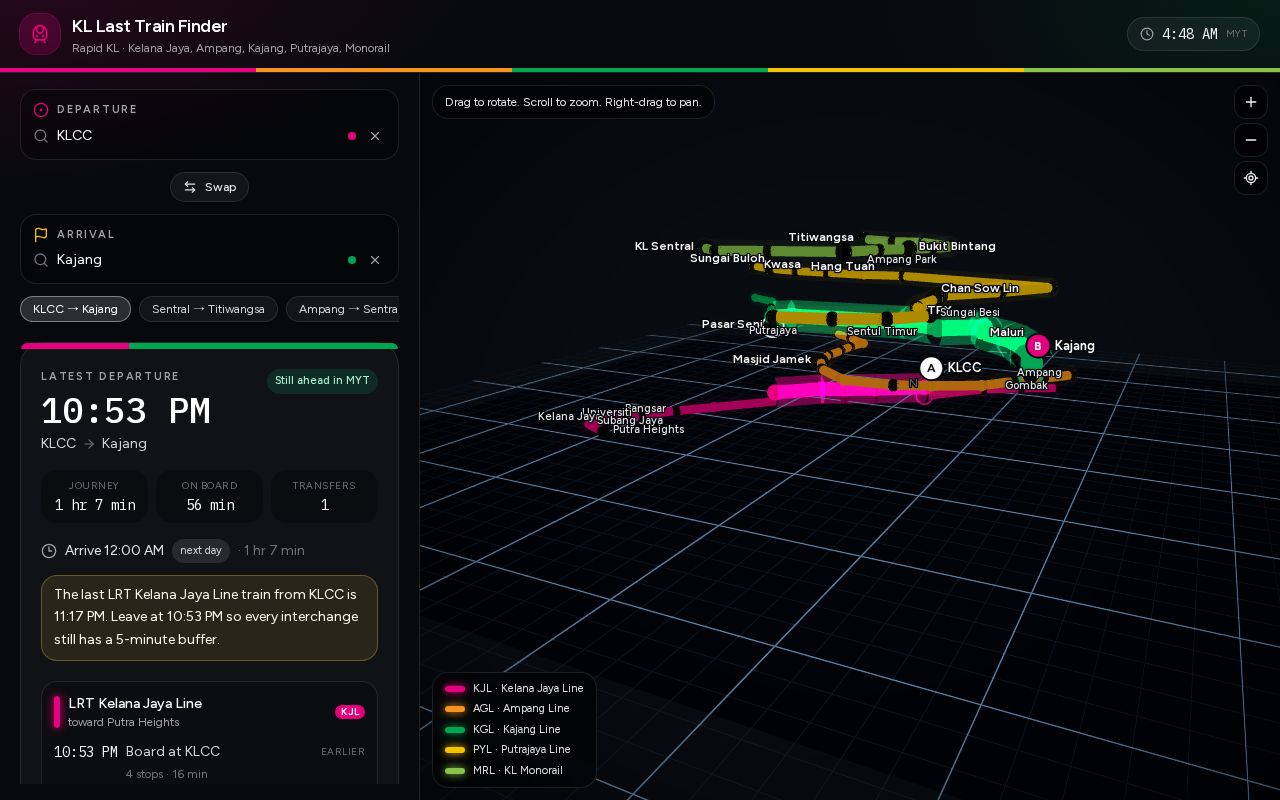The image size is (1280, 800).
Task: Click the KGL green legend swatch
Action: pos(455,730)
